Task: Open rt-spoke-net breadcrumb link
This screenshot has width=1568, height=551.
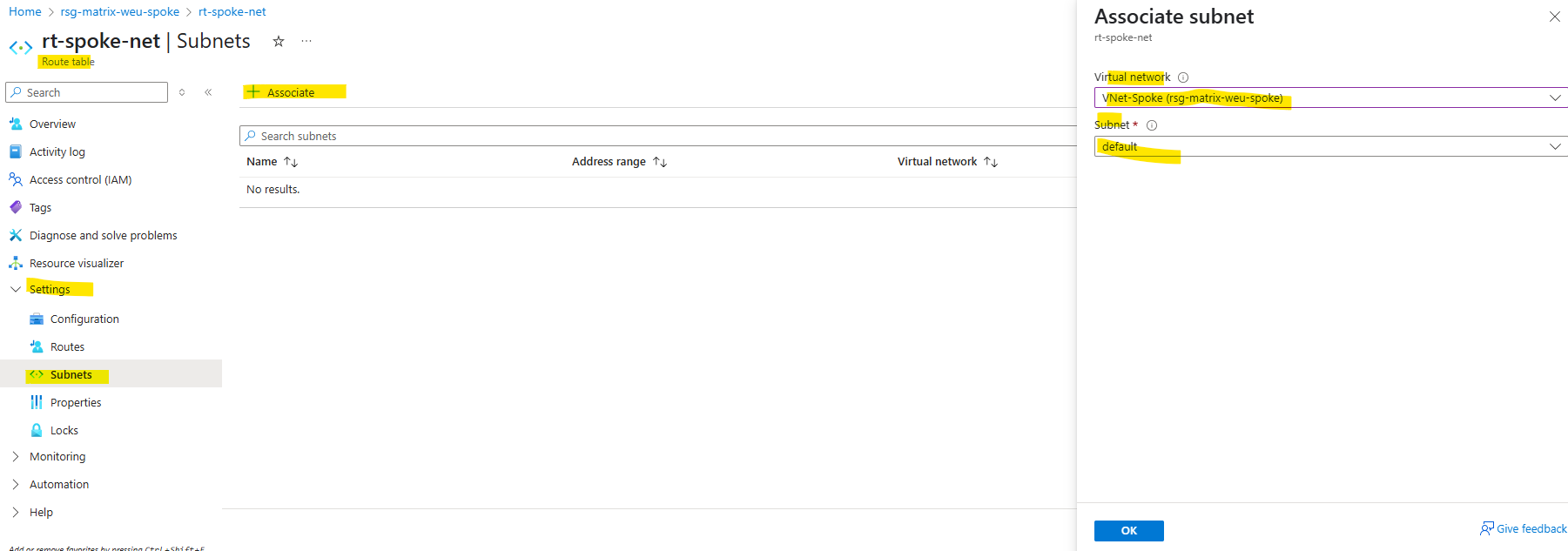Action: (x=232, y=11)
